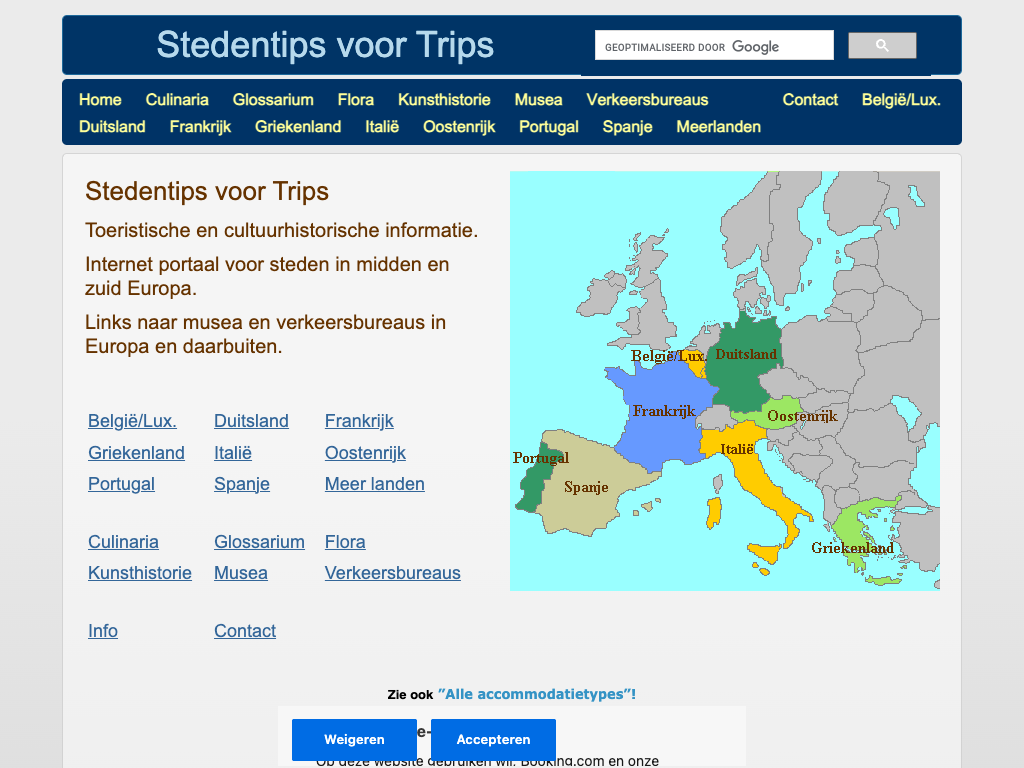Open Culinaria in the top navigation
This screenshot has height=768, width=1024.
coord(177,99)
